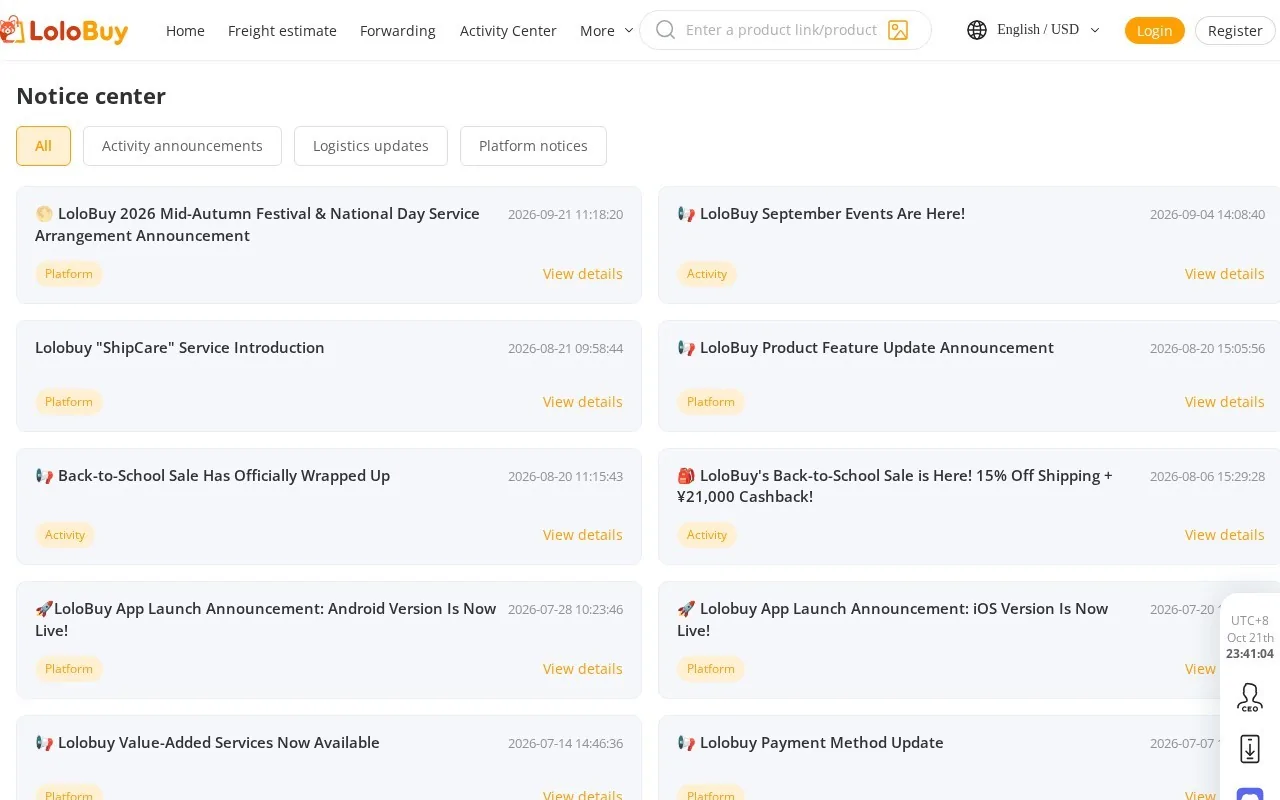Switch to Activity announcements tab
This screenshot has height=800, width=1280.
182,146
